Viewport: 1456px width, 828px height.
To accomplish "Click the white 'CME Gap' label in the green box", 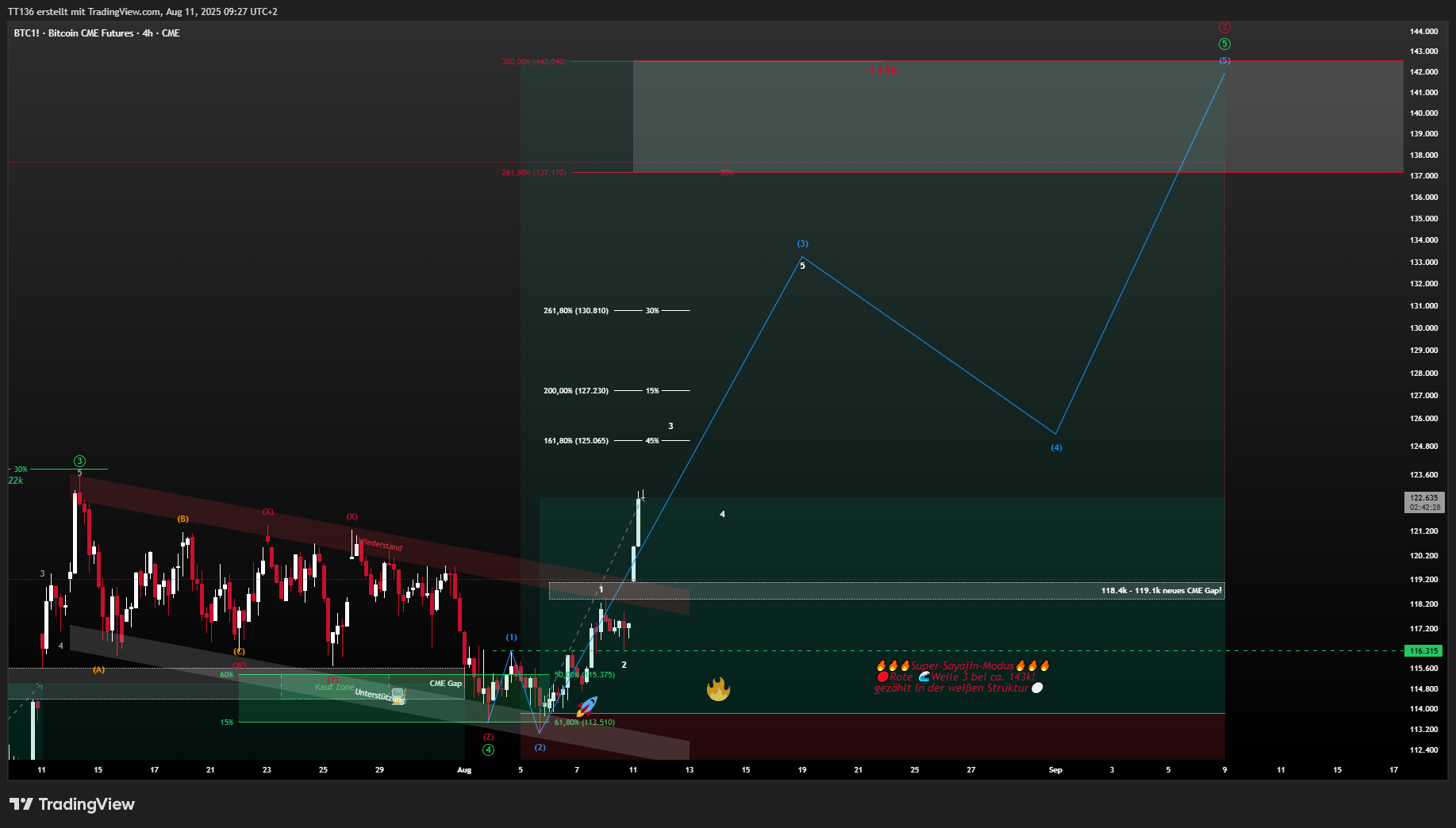I will coord(446,684).
